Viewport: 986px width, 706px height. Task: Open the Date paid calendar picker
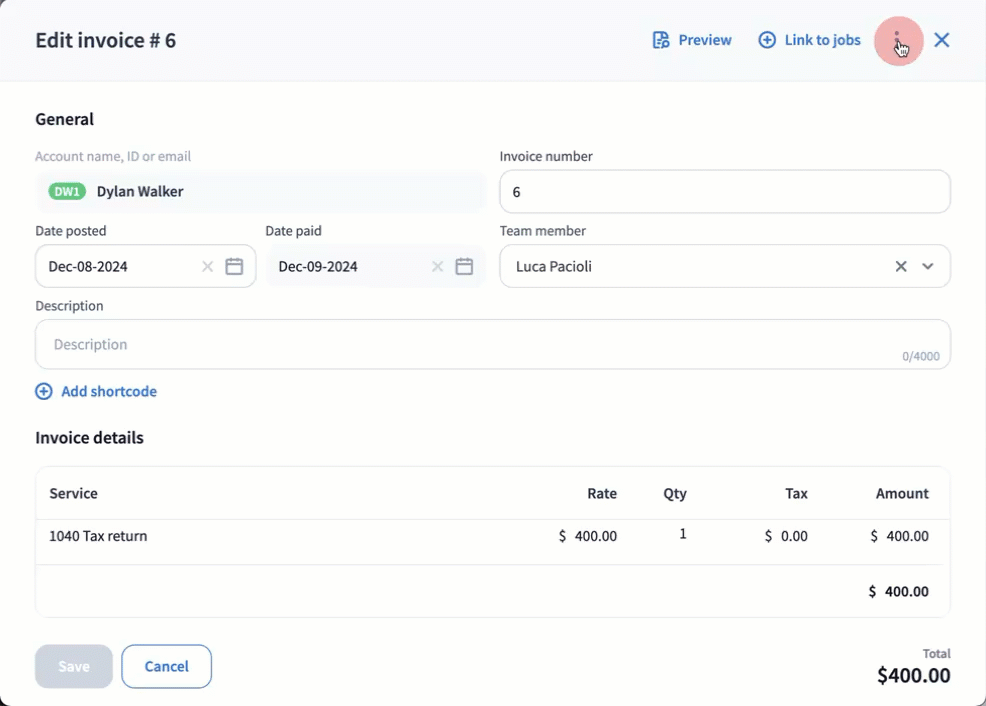464,267
